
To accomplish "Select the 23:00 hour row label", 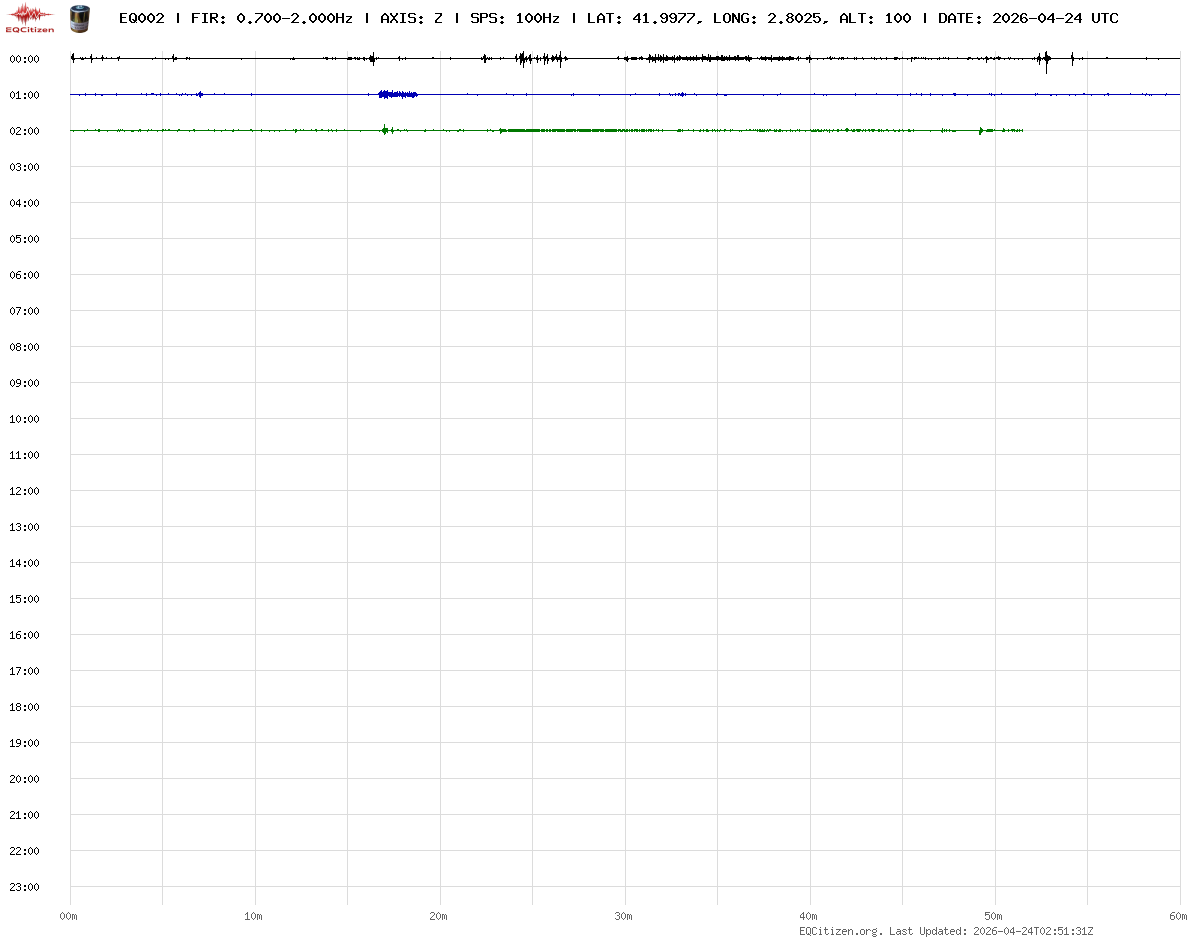I will coord(24,887).
